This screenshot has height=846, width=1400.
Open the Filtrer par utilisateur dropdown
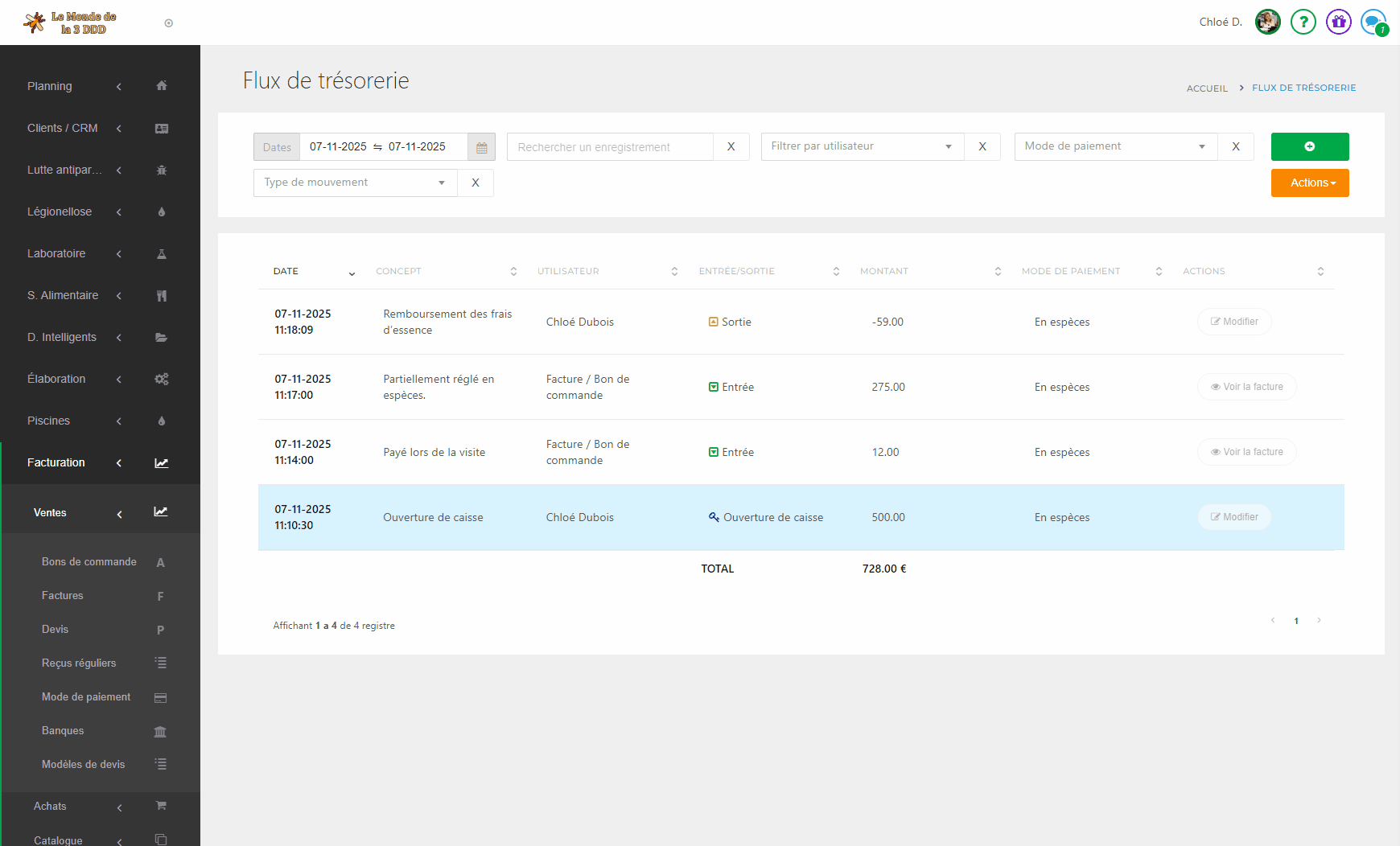point(862,146)
